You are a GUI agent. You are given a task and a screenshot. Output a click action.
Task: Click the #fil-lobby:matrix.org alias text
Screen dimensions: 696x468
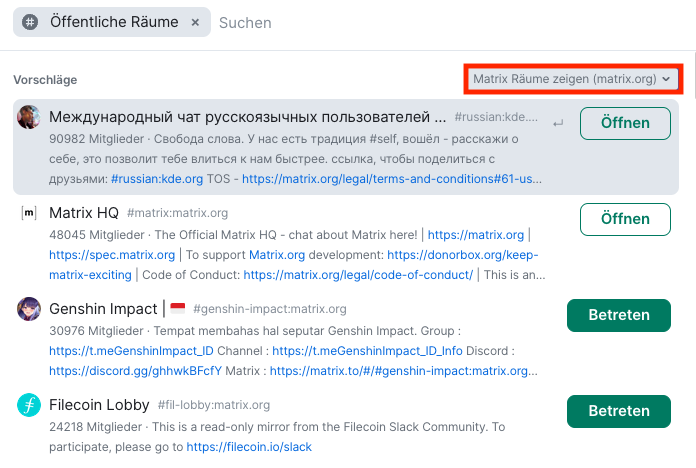[214, 405]
